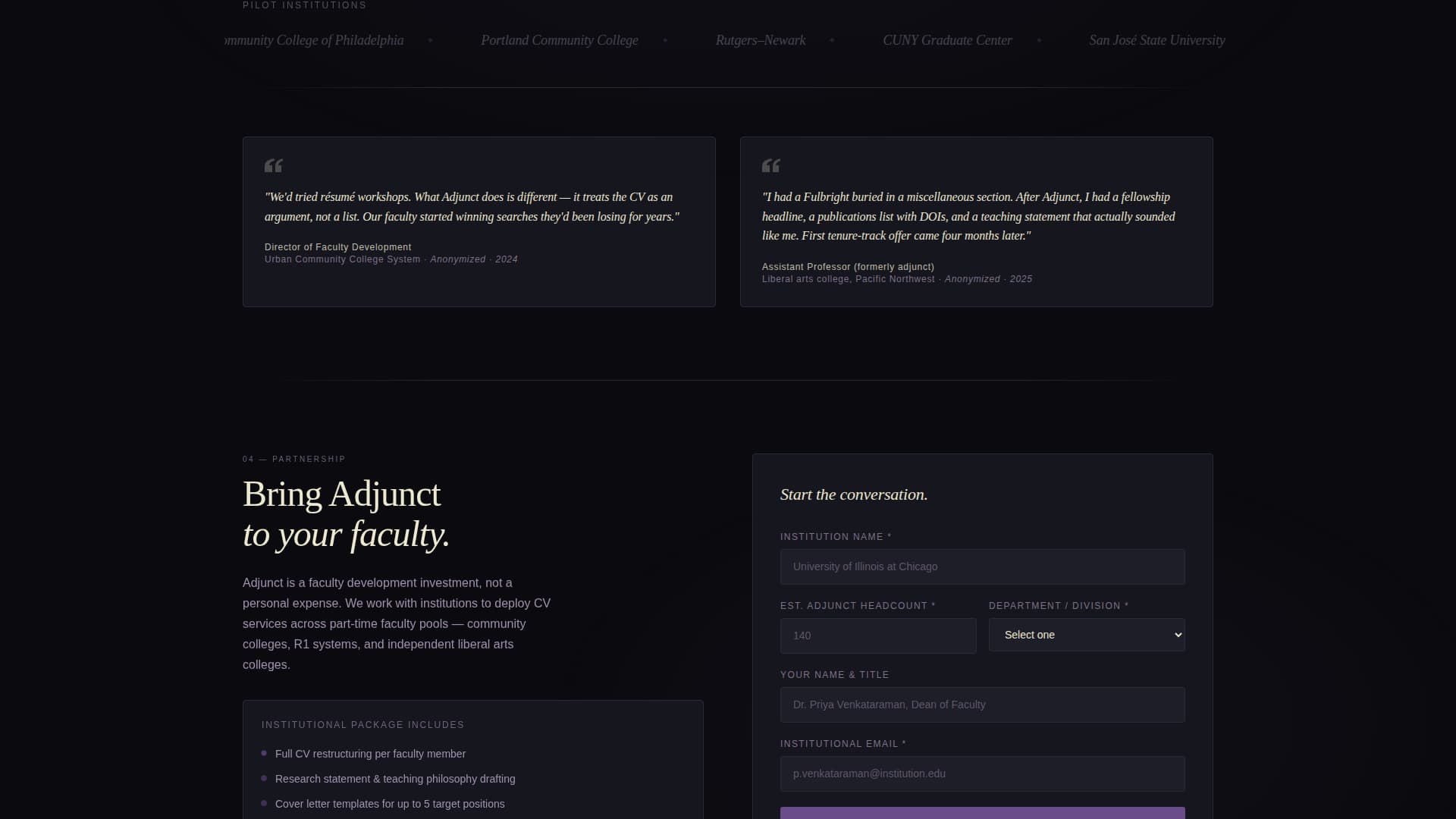Click the separator dot after Portland Community College
Image resolution: width=1456 pixels, height=819 pixels.
[666, 40]
